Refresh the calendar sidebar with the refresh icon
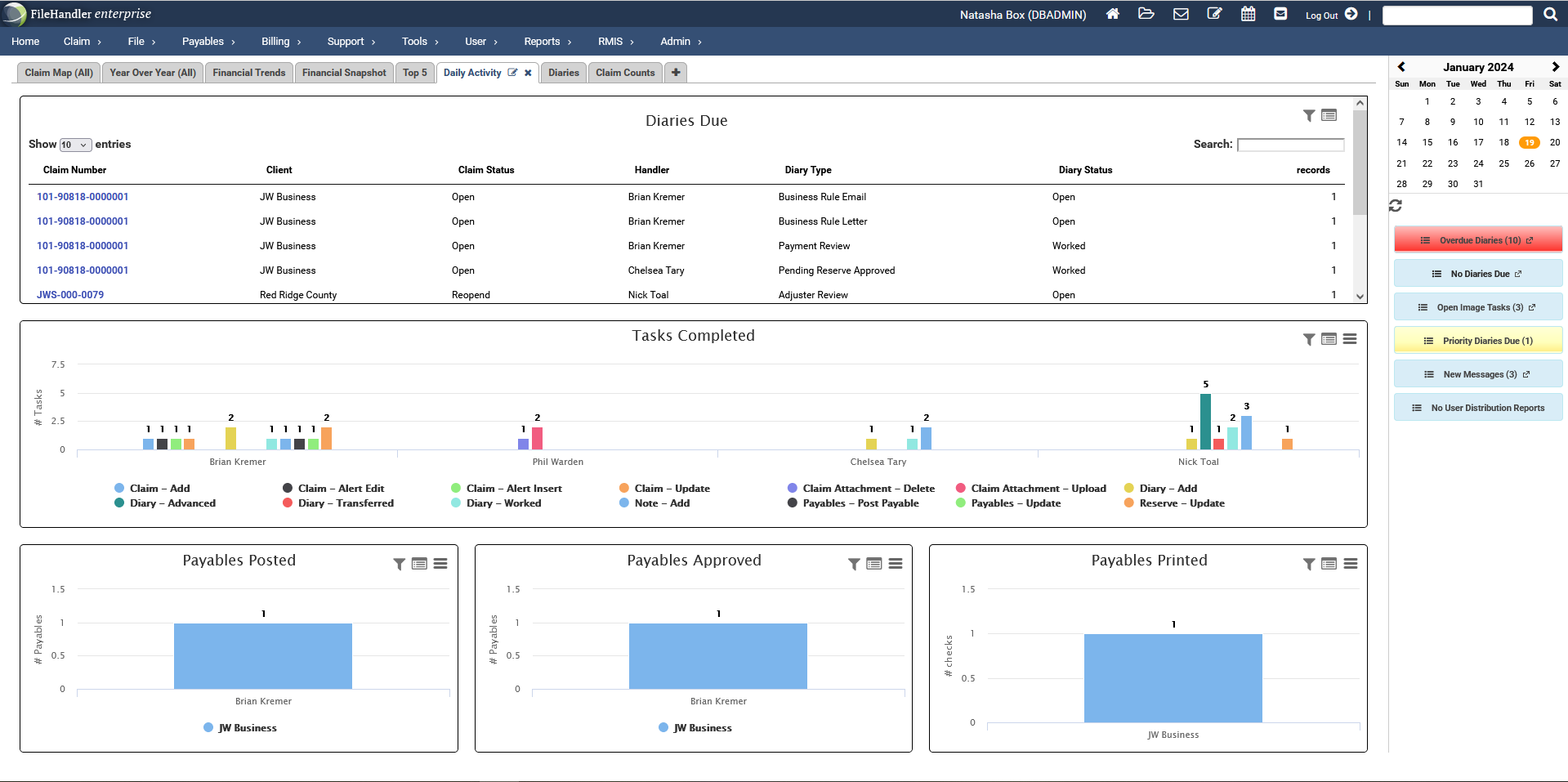The height and width of the screenshot is (782, 1568). tap(1395, 206)
